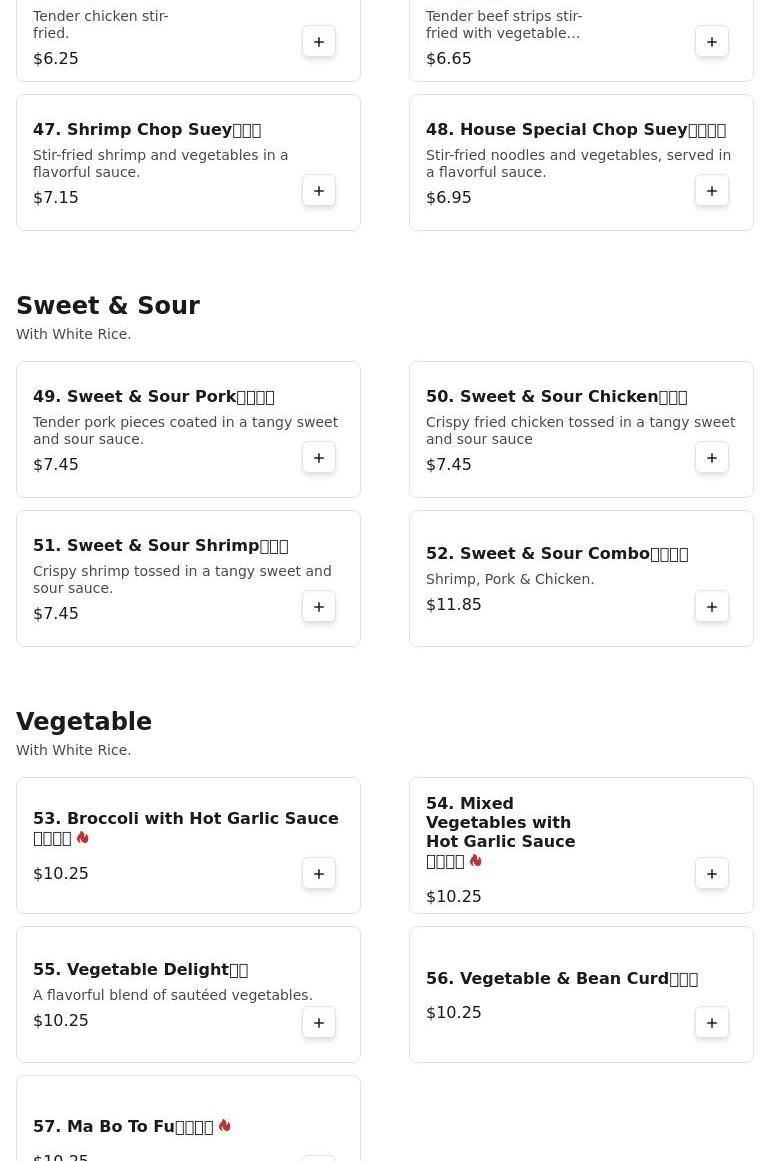770x1161 pixels.
Task: Add the $6.25 tender chicken stir-fried item
Action: point(319,42)
